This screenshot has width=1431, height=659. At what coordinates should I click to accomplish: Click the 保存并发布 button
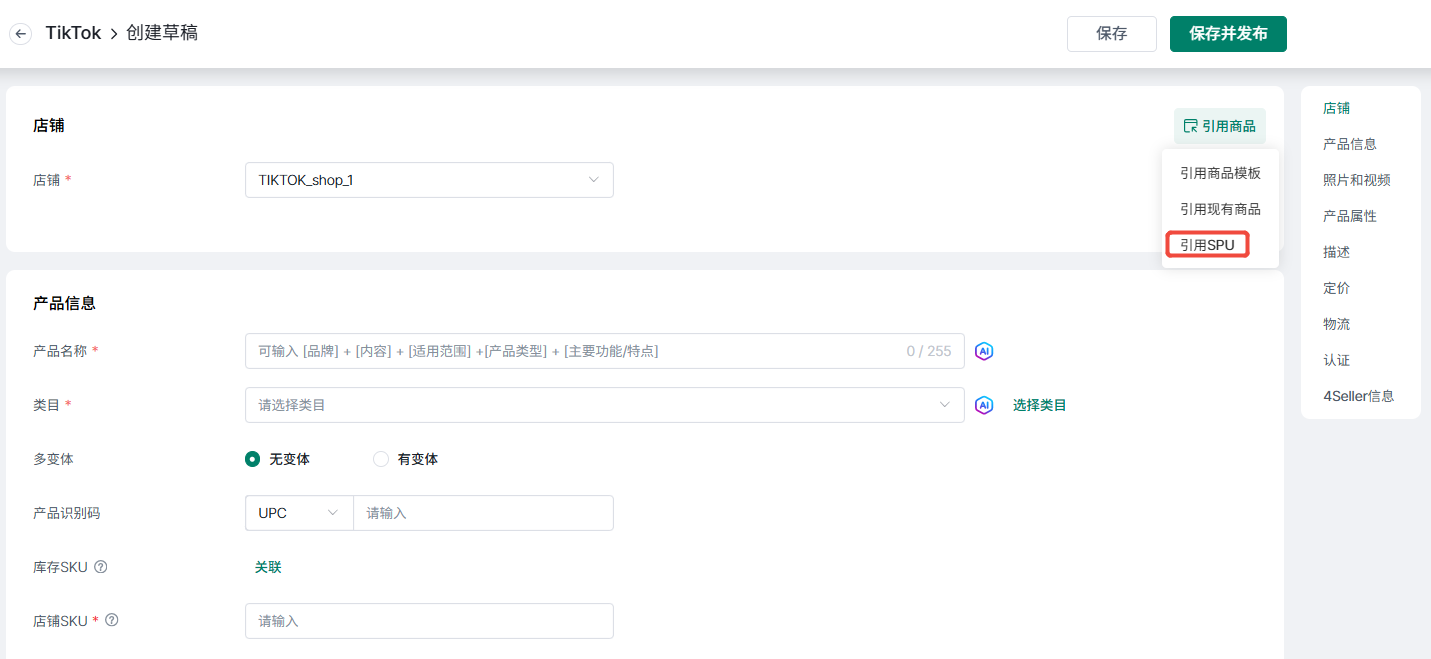(x=1228, y=34)
